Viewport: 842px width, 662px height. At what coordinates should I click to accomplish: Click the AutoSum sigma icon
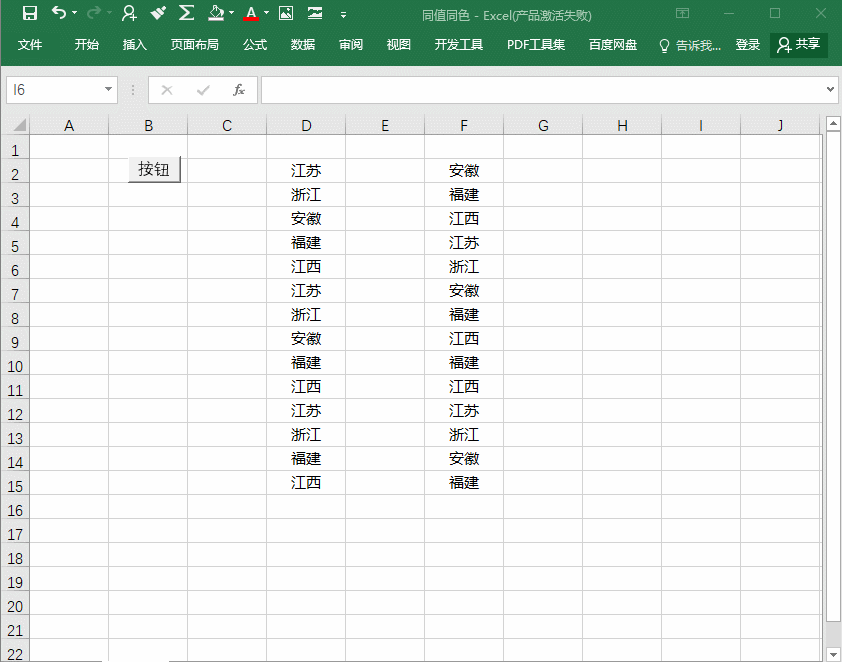point(186,13)
